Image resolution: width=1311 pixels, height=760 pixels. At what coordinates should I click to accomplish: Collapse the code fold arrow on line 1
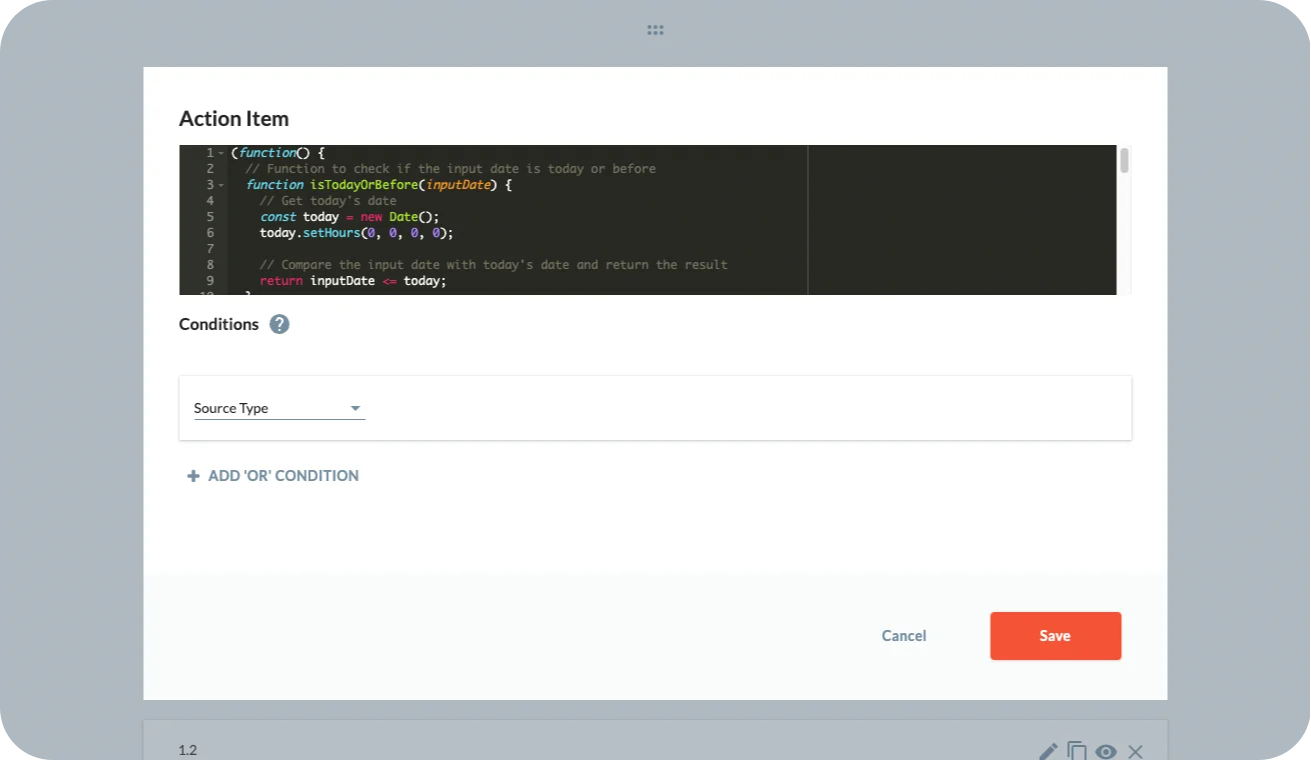pos(221,153)
